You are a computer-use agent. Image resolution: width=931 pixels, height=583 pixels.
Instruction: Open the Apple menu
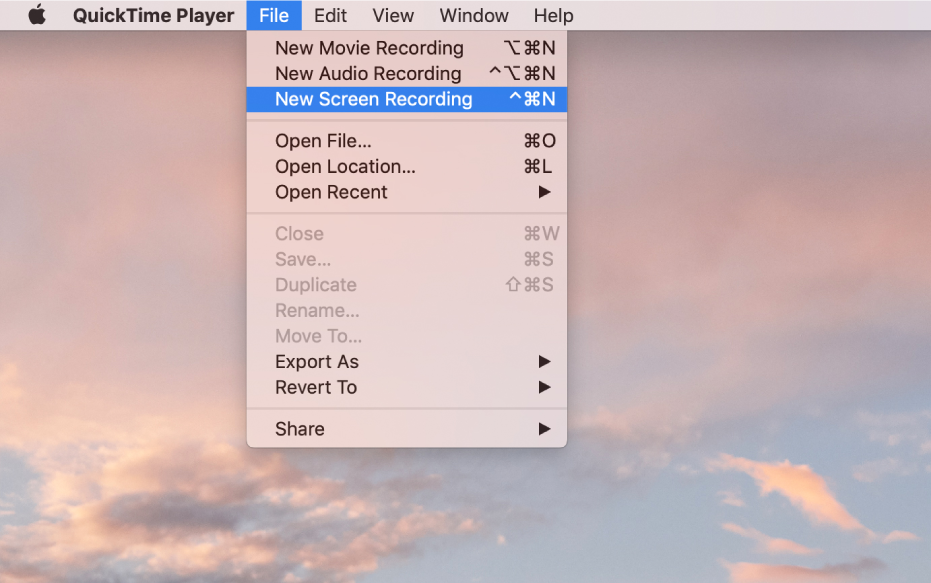37,15
